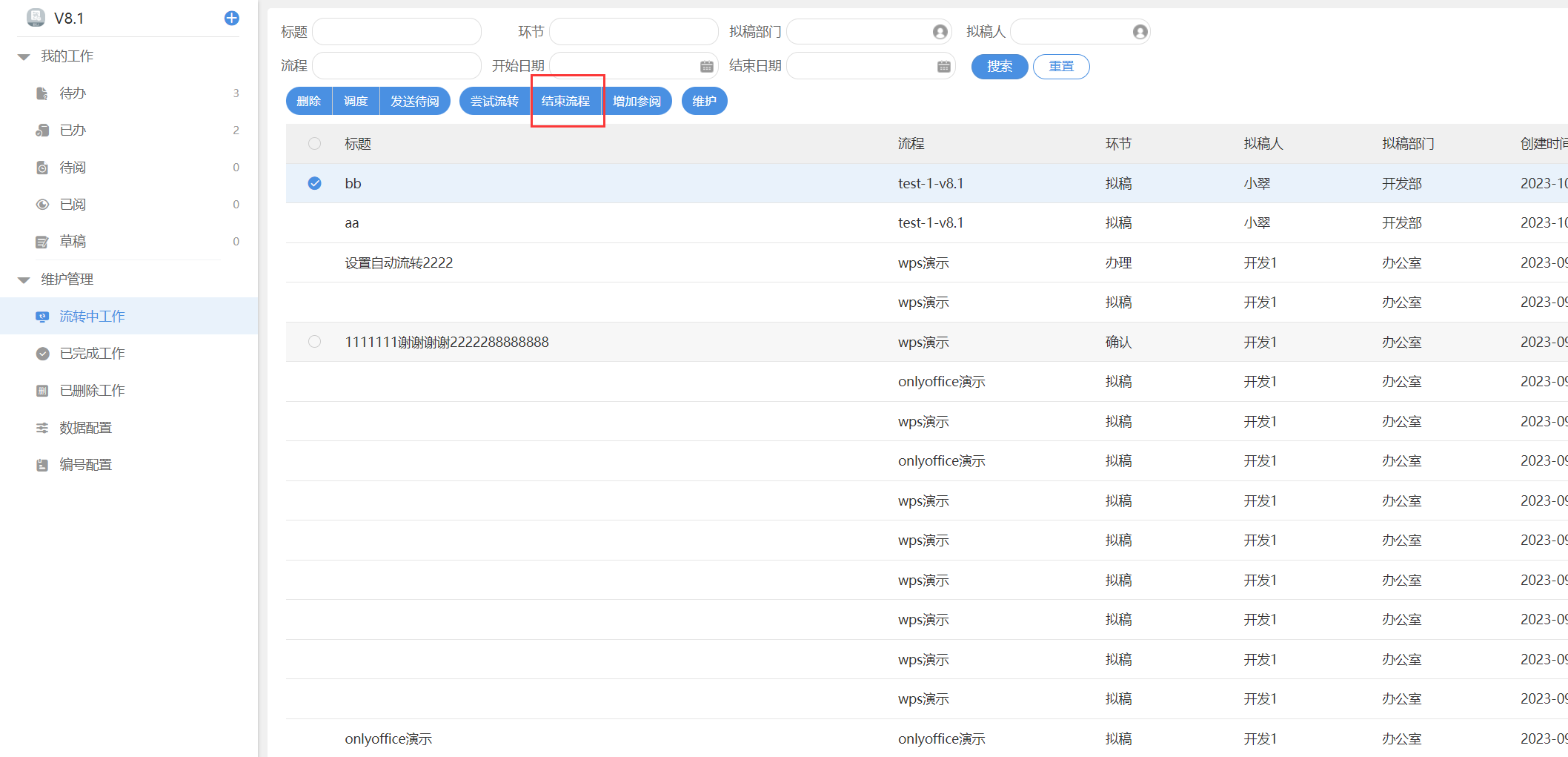The image size is (1568, 757).
Task: Click the 待阅 icon in sidebar
Action: [x=42, y=168]
